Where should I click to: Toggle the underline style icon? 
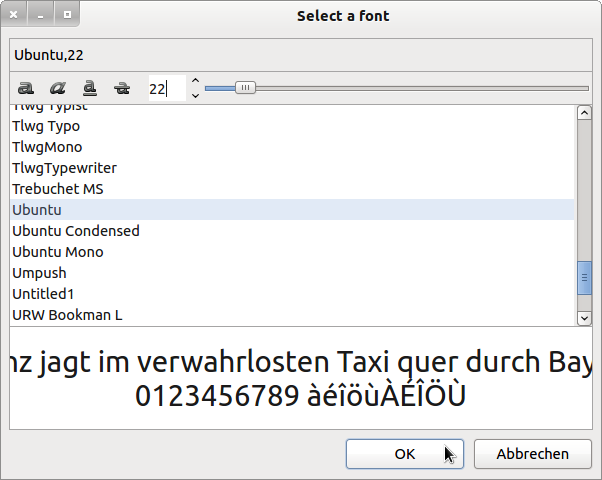[x=90, y=89]
